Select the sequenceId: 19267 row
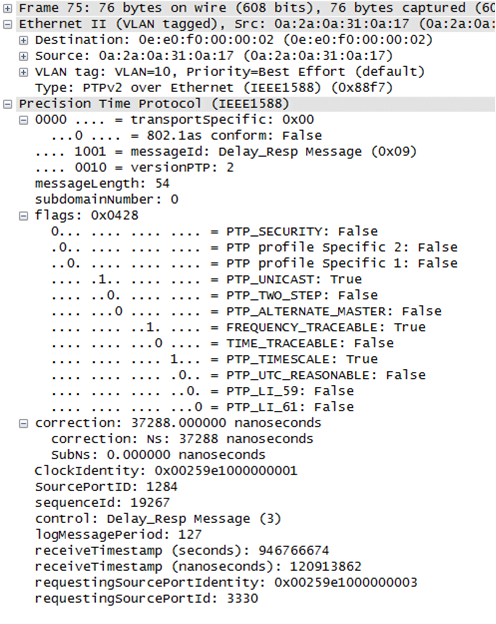496x624 pixels. point(102,503)
